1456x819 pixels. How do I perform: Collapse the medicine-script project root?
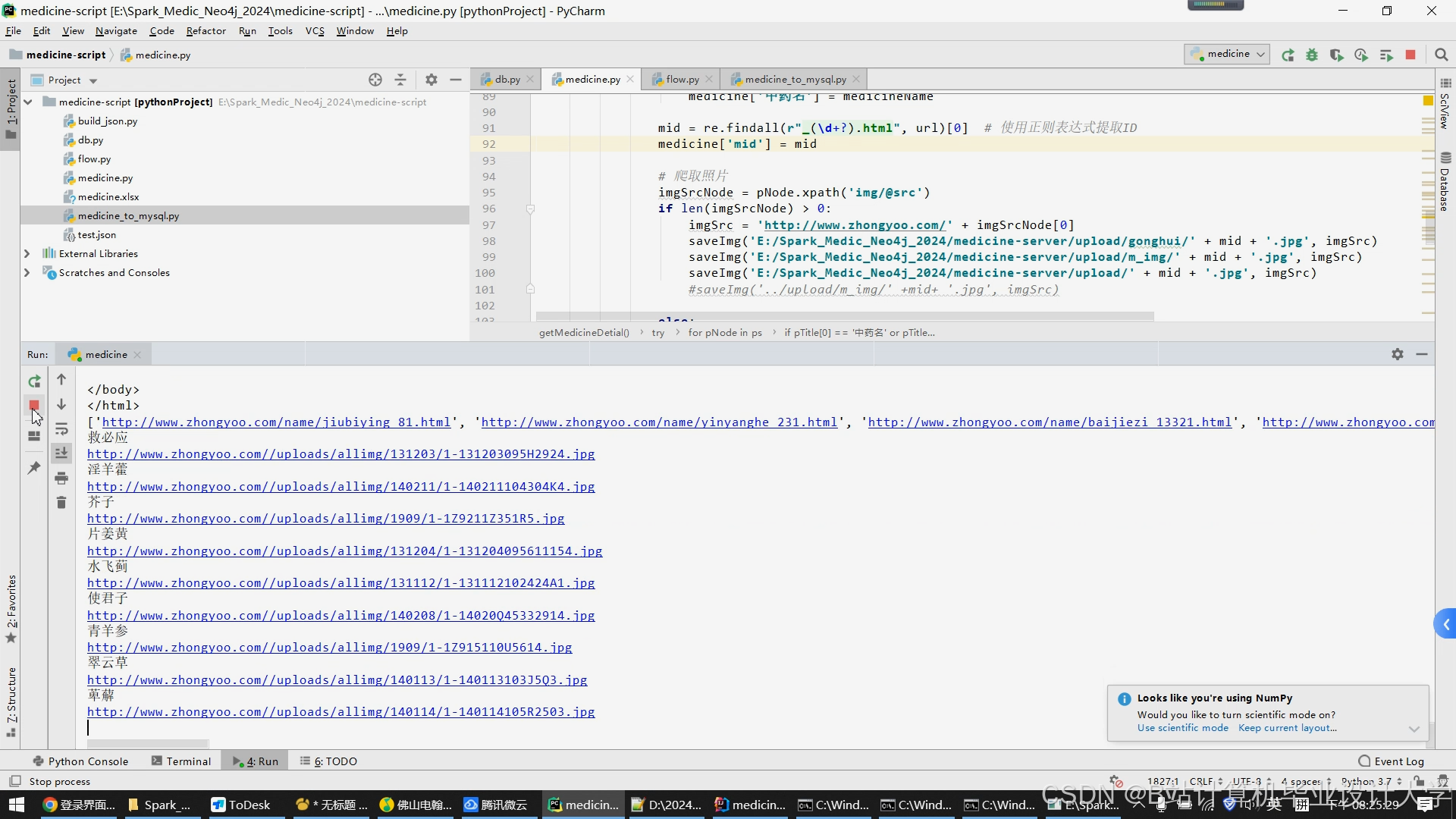(x=27, y=102)
